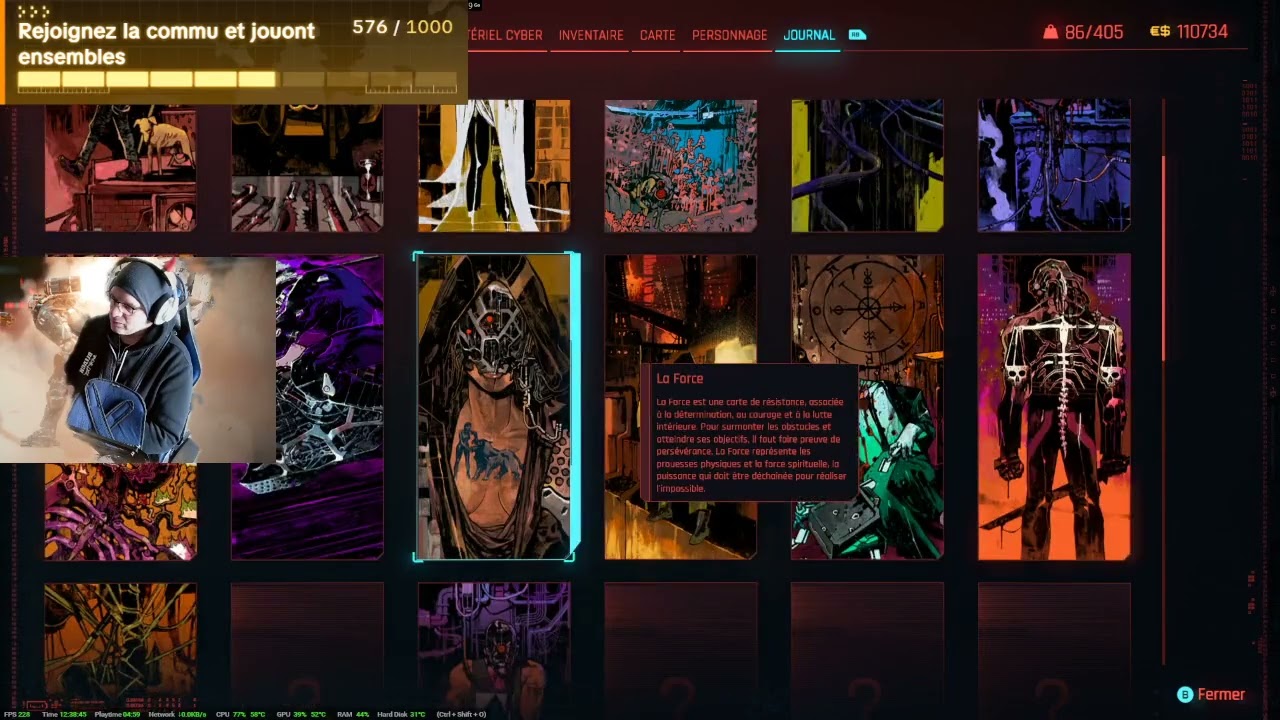This screenshot has height=720, width=1280.
Task: Select the skeleton-scales Justice tarot card
Action: pyautogui.click(x=1054, y=407)
